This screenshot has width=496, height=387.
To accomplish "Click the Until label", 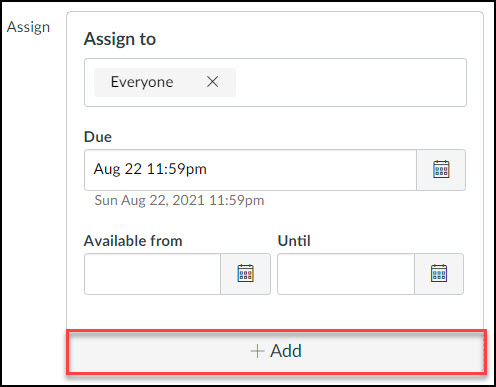I will (294, 241).
